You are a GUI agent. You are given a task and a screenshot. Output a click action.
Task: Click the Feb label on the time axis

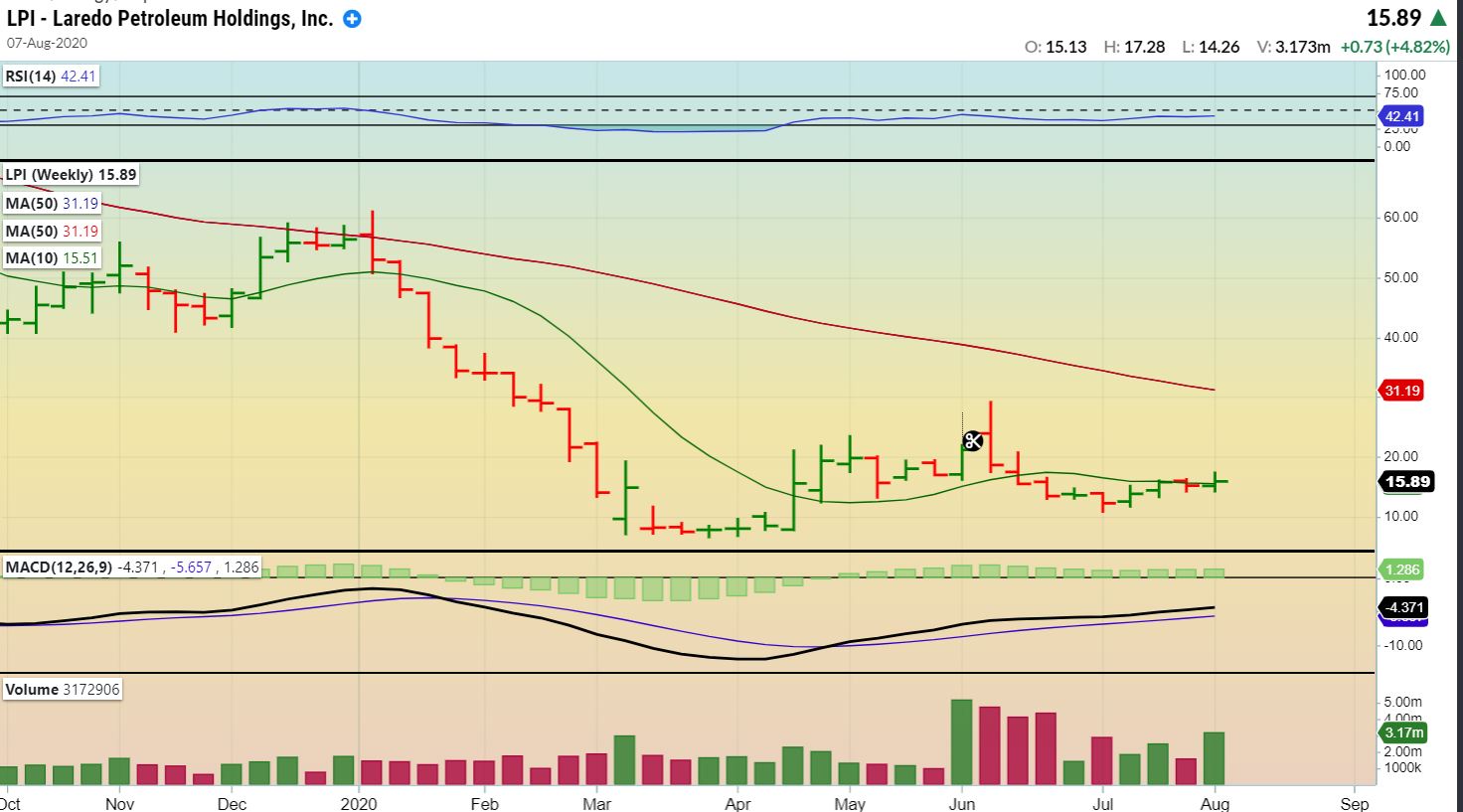click(x=484, y=804)
